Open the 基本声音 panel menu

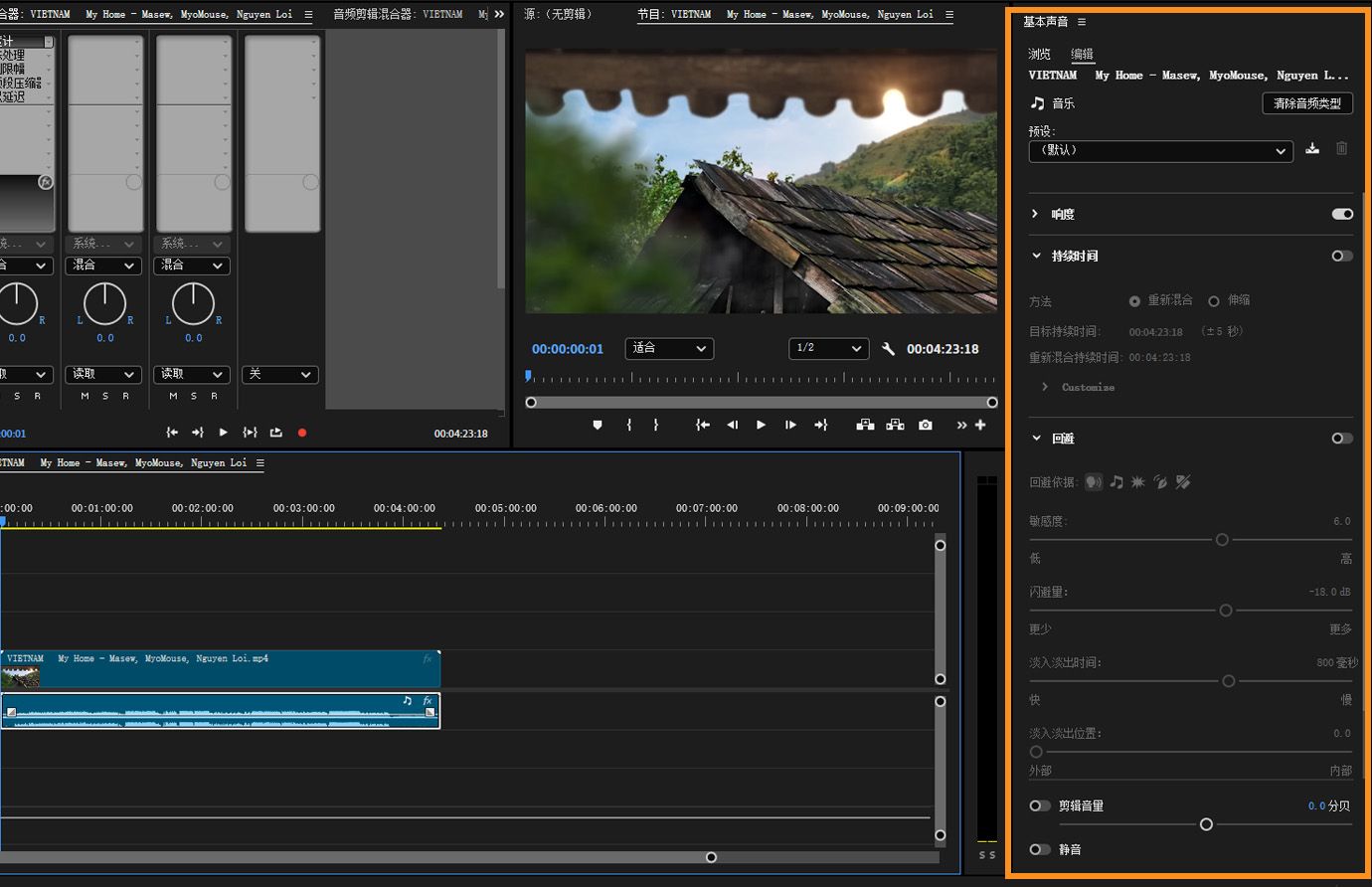[x=1082, y=22]
